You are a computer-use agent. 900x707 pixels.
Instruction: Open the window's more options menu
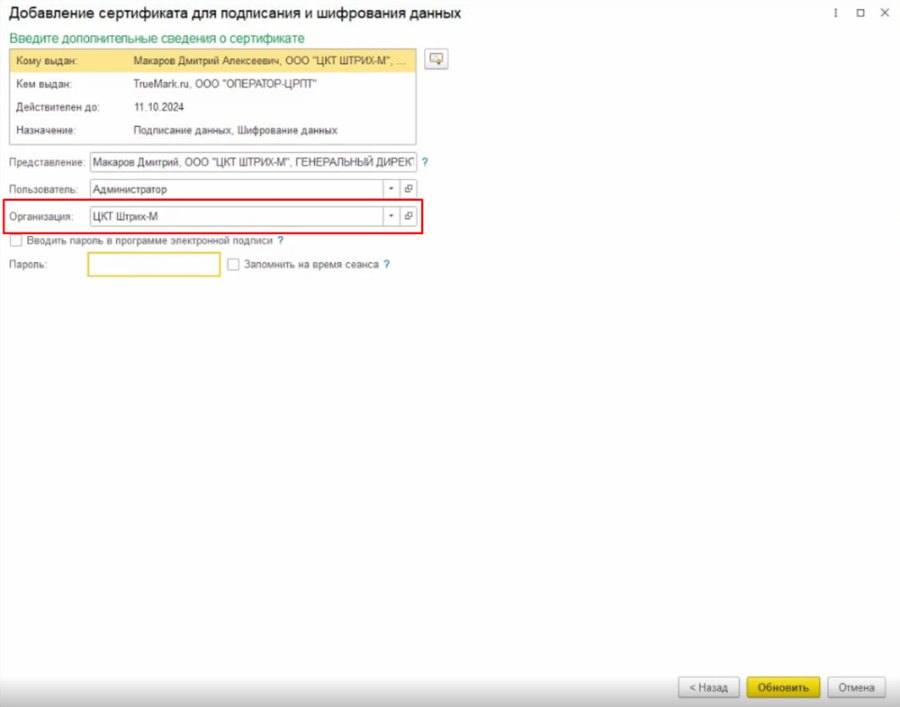coord(836,13)
